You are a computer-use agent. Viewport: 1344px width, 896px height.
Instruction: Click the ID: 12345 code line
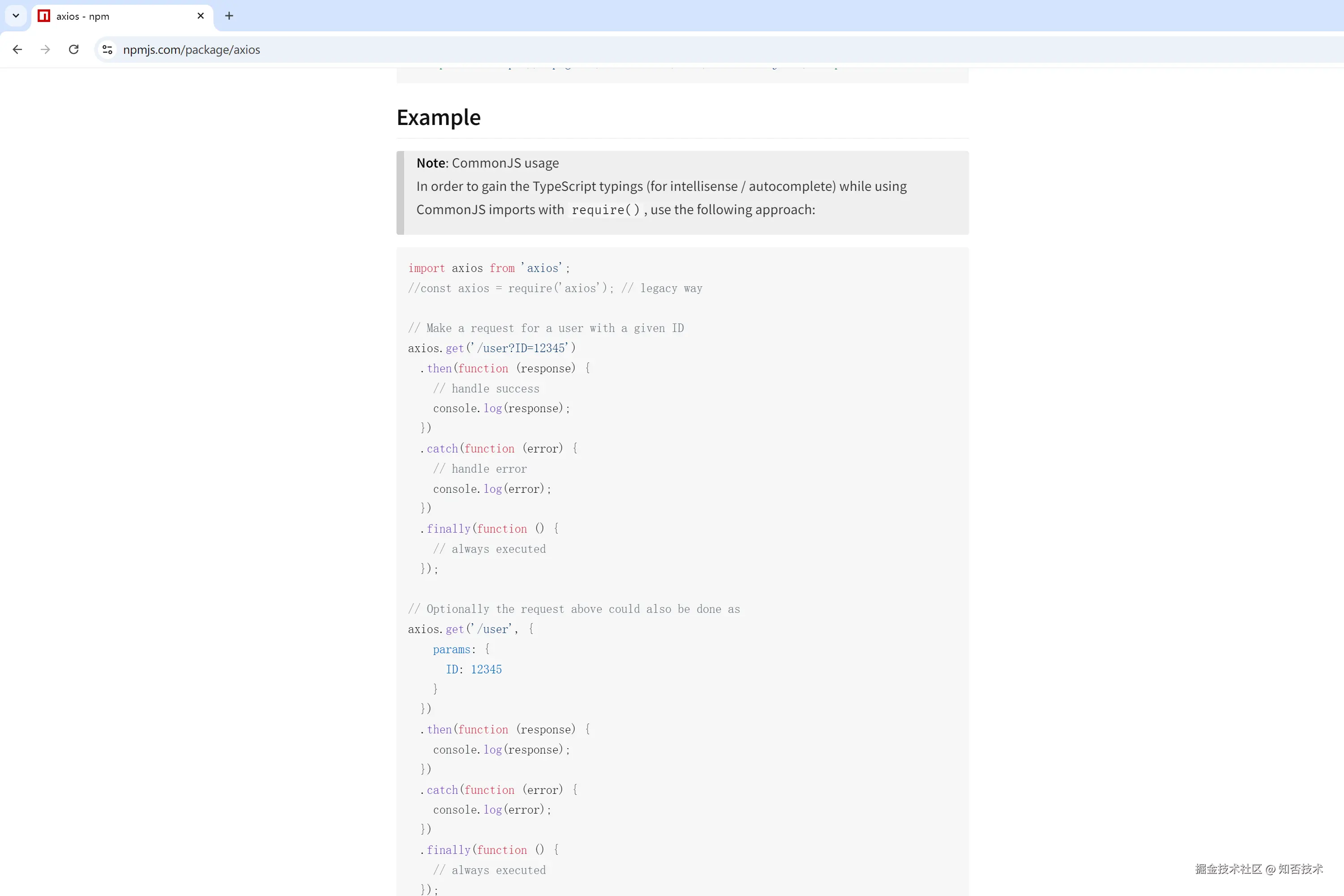[474, 670]
